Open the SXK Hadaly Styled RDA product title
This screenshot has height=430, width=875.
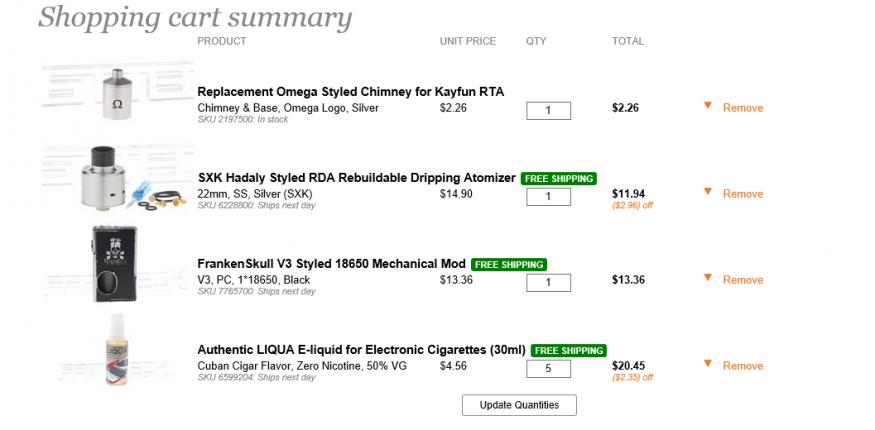[x=356, y=178]
